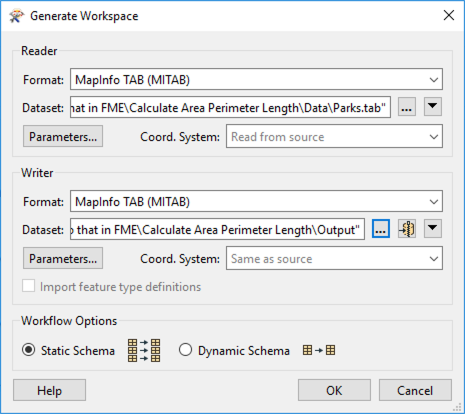
Task: Open Writer dataset options arrow menu
Action: click(433, 229)
